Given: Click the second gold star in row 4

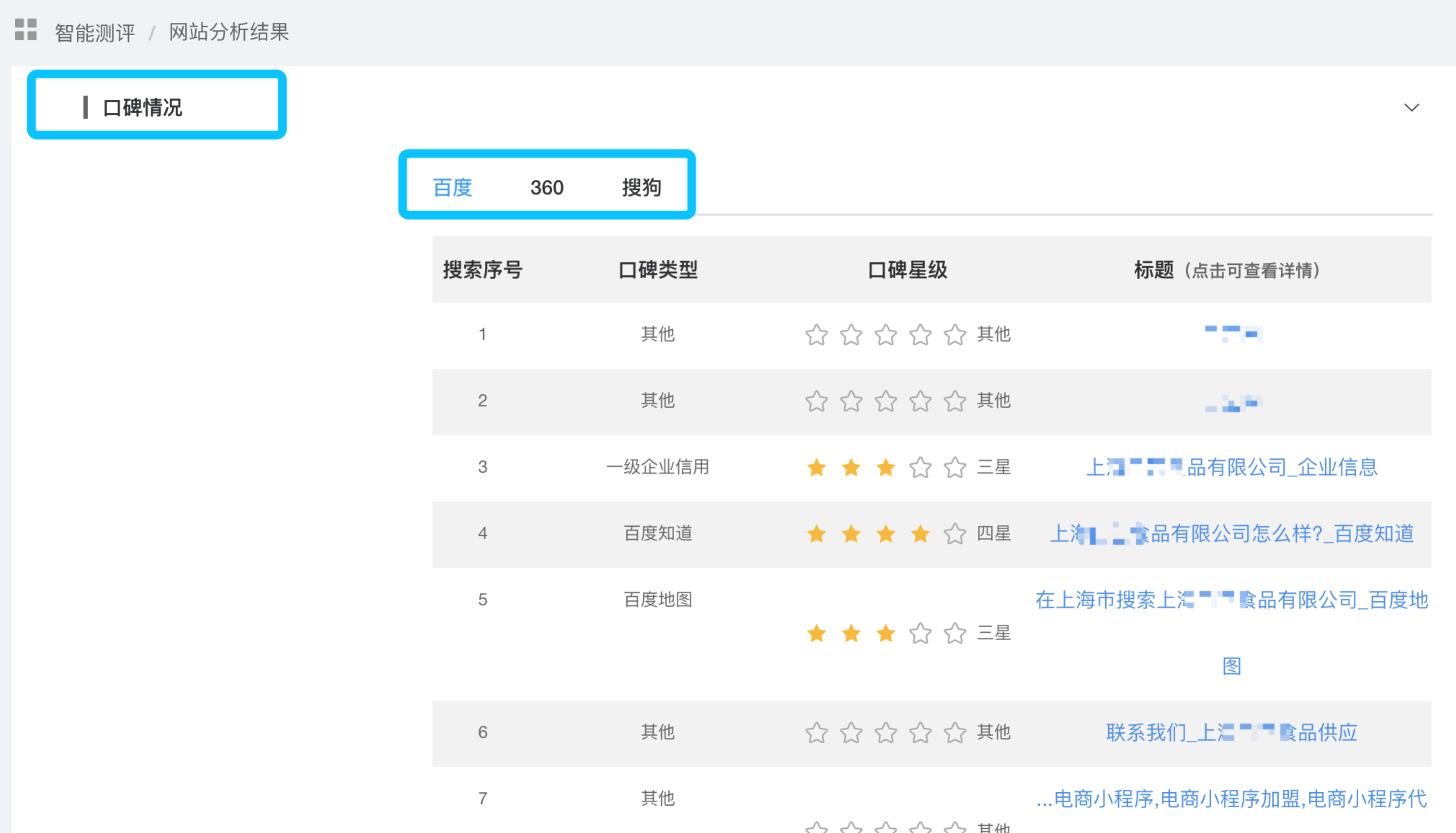Looking at the screenshot, I should [851, 534].
